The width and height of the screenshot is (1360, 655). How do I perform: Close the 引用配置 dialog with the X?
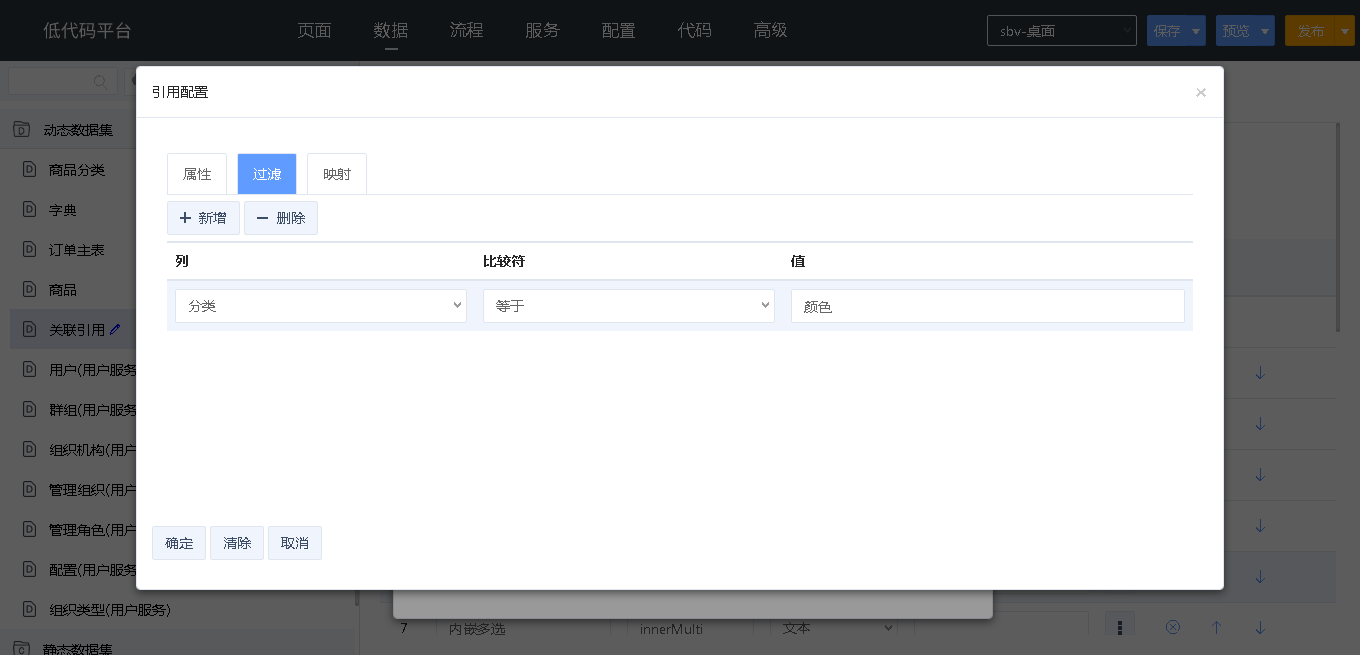(1200, 92)
